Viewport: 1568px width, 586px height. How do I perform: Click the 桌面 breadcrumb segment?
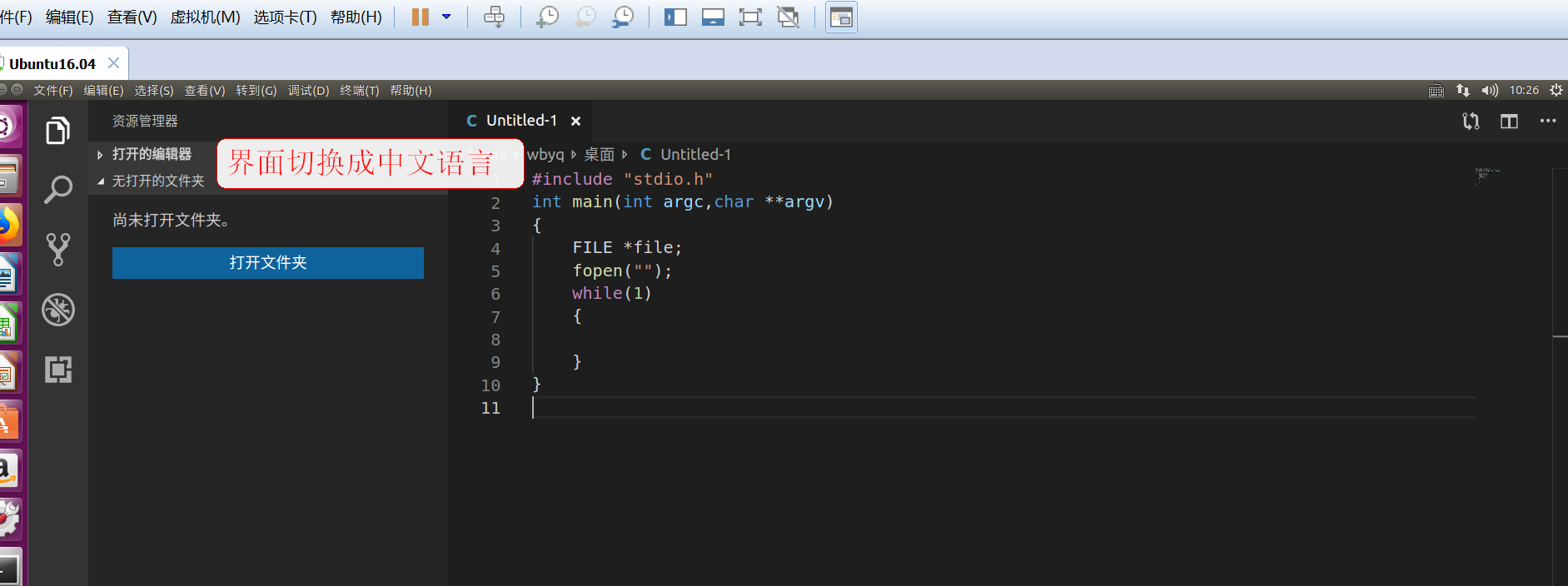(x=599, y=155)
